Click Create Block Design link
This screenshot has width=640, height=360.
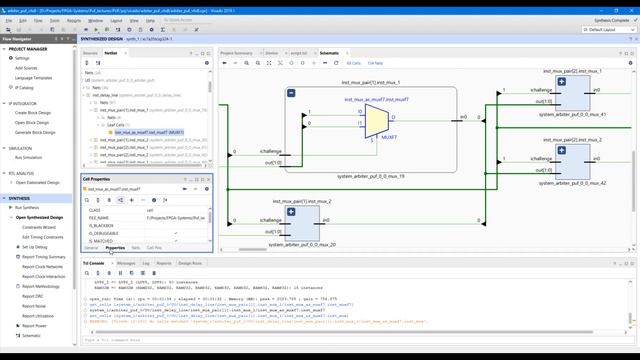33,113
